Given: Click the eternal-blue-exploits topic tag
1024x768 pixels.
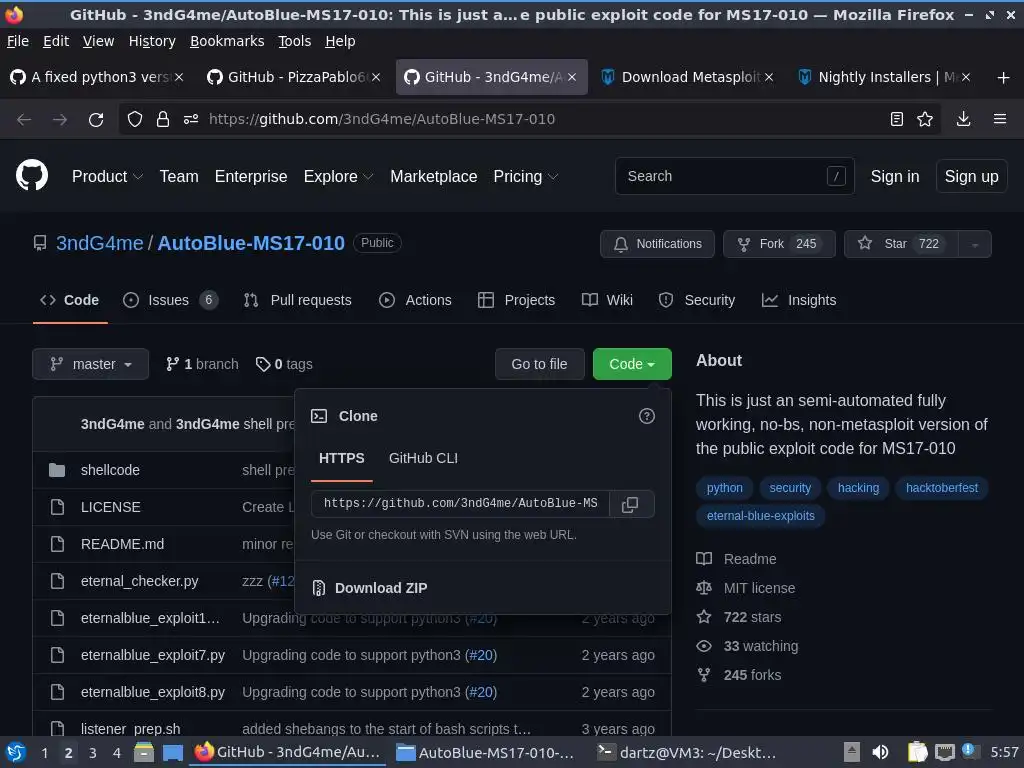Looking at the screenshot, I should point(760,516).
